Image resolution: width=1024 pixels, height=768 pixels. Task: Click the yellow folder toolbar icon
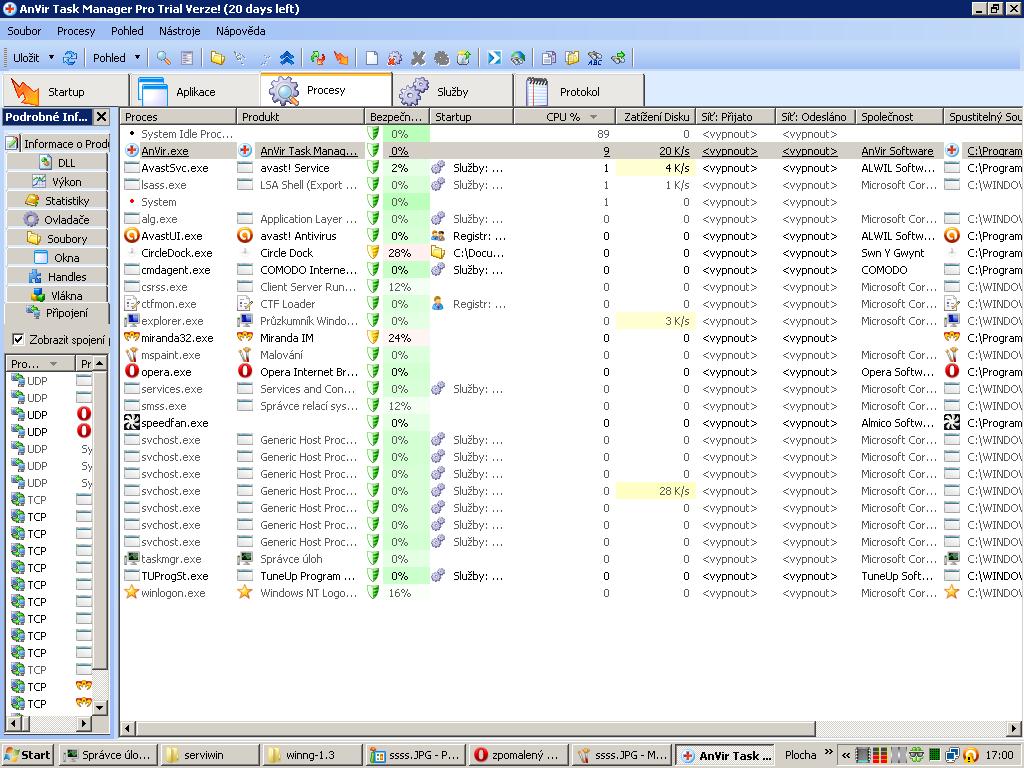tap(217, 58)
